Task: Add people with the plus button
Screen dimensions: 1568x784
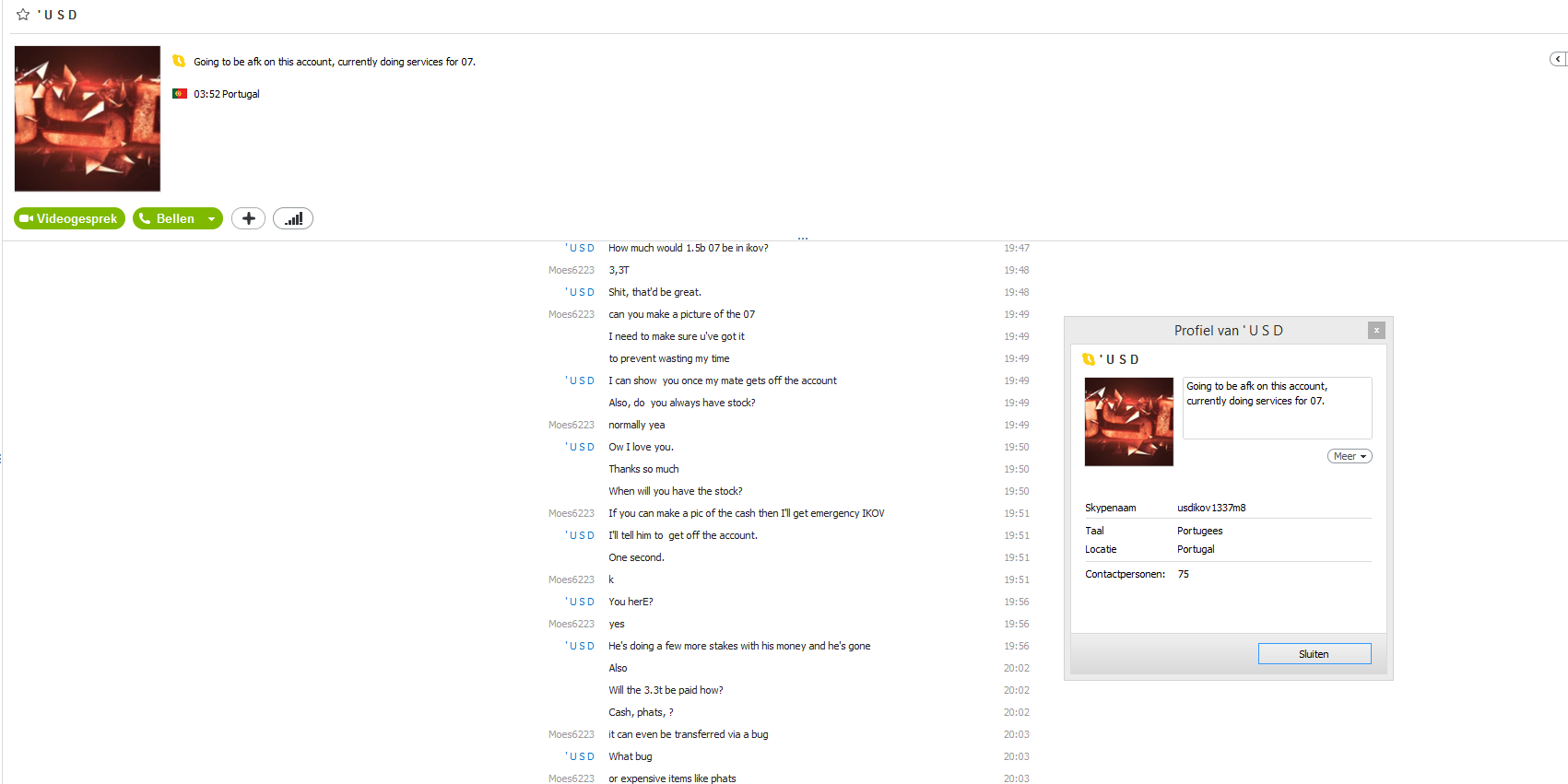Action: [x=248, y=218]
